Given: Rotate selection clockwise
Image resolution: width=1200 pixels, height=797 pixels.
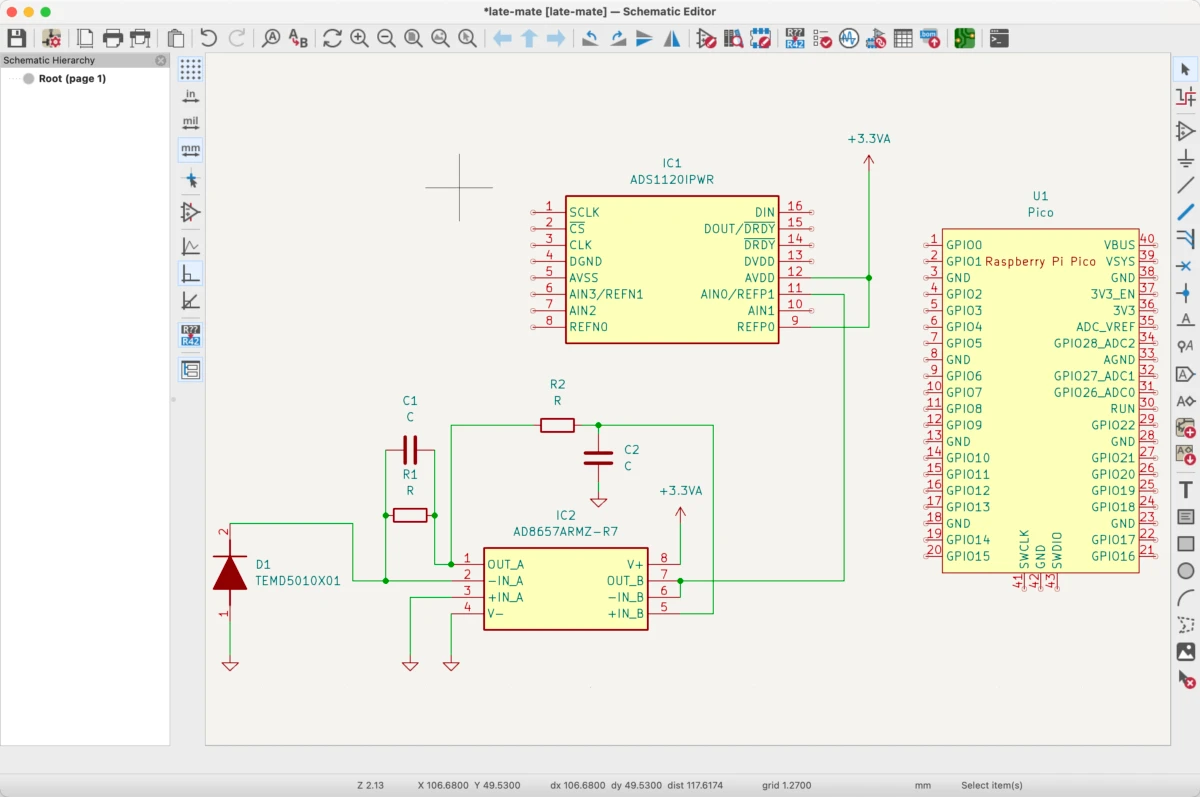Looking at the screenshot, I should coord(618,38).
